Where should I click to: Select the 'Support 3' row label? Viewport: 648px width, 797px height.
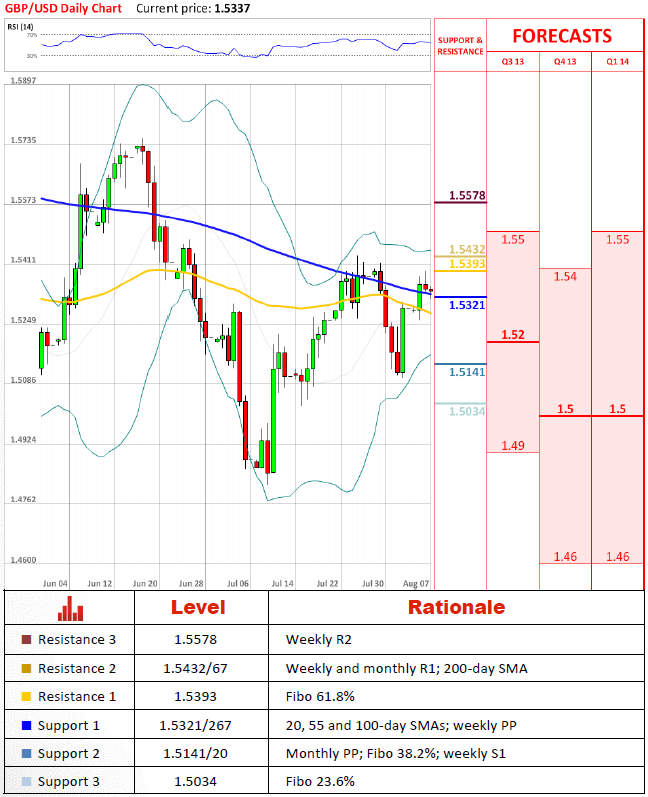[69, 782]
